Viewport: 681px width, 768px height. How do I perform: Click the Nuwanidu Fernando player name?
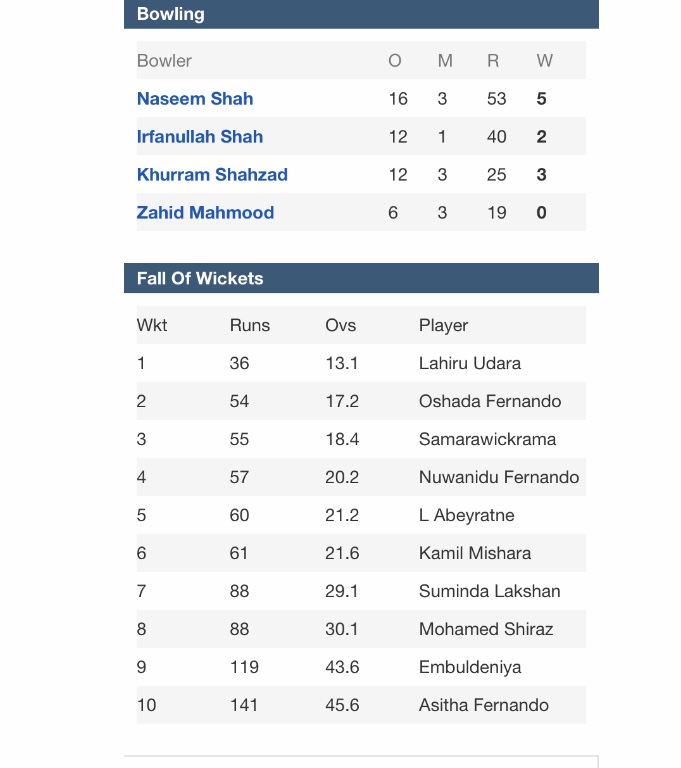499,477
